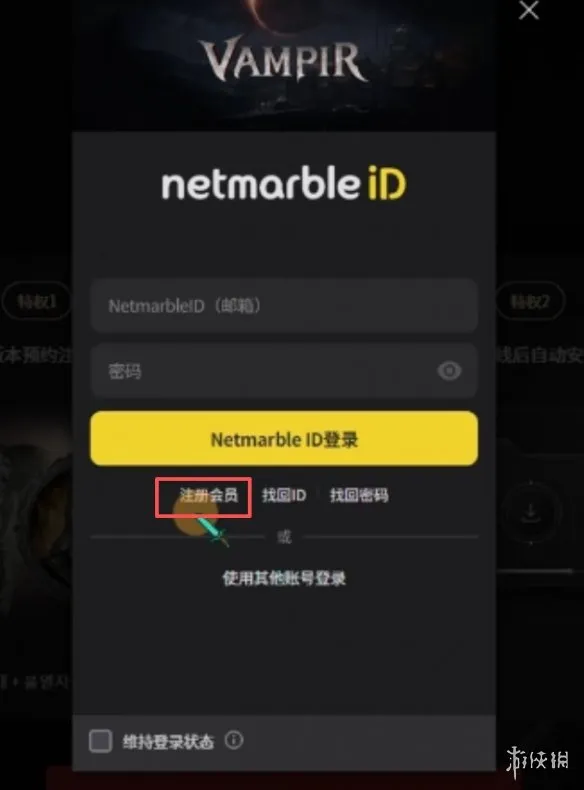Image resolution: width=584 pixels, height=790 pixels.
Task: Enable the 维持登录状态 checkbox
Action: (x=100, y=741)
